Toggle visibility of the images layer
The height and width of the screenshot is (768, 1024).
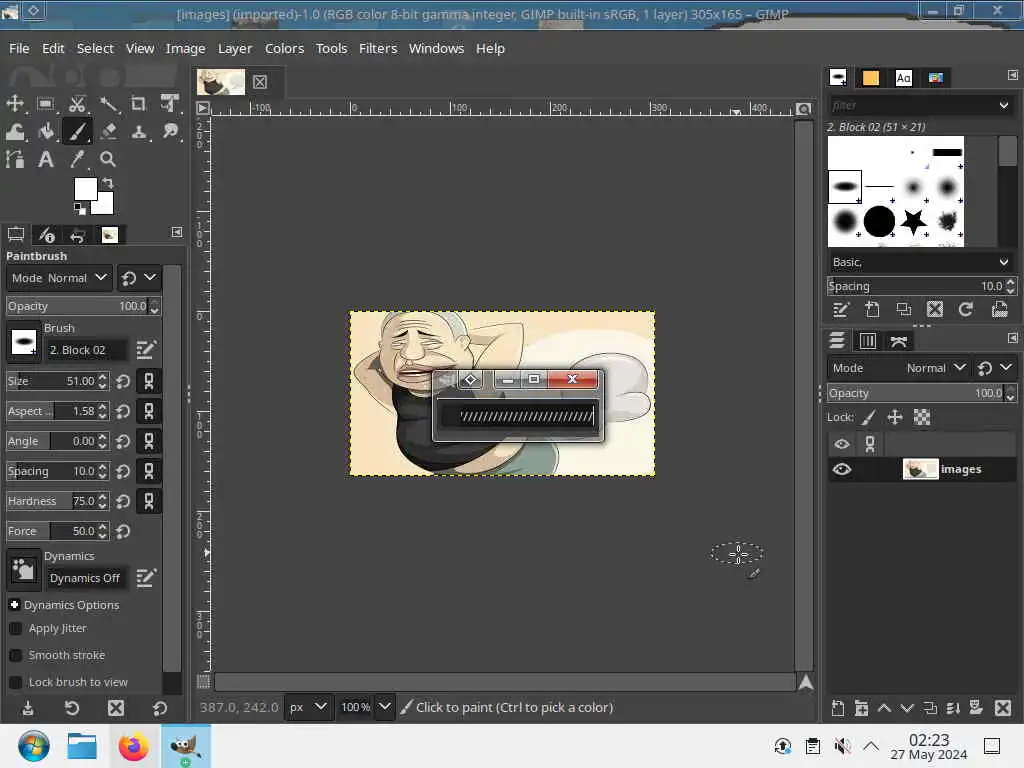(842, 470)
